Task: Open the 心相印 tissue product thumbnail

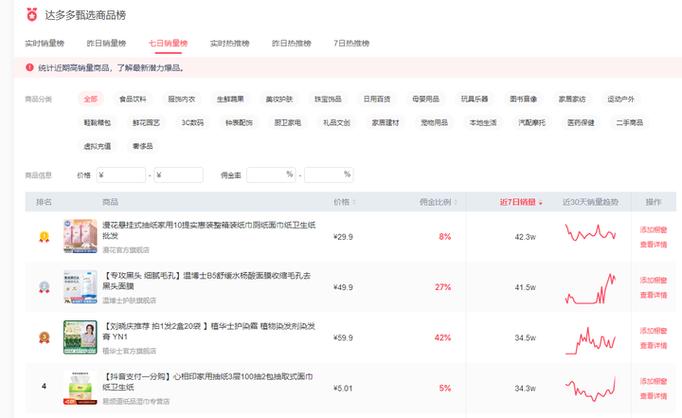Action: 80,388
